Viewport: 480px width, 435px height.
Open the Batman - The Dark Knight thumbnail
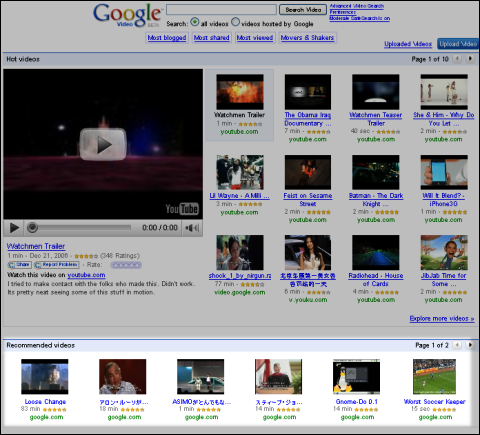[376, 172]
